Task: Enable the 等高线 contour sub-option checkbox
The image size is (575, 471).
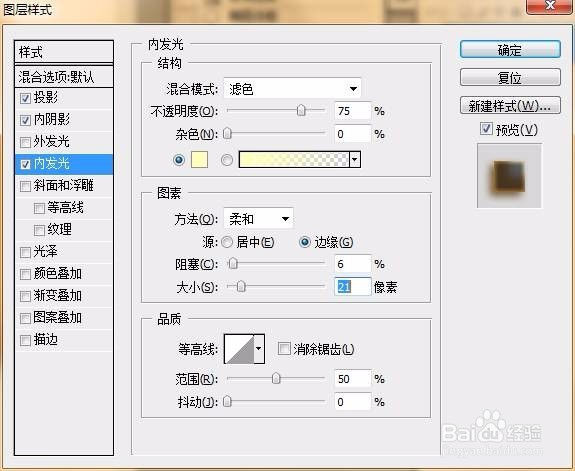Action: point(39,208)
